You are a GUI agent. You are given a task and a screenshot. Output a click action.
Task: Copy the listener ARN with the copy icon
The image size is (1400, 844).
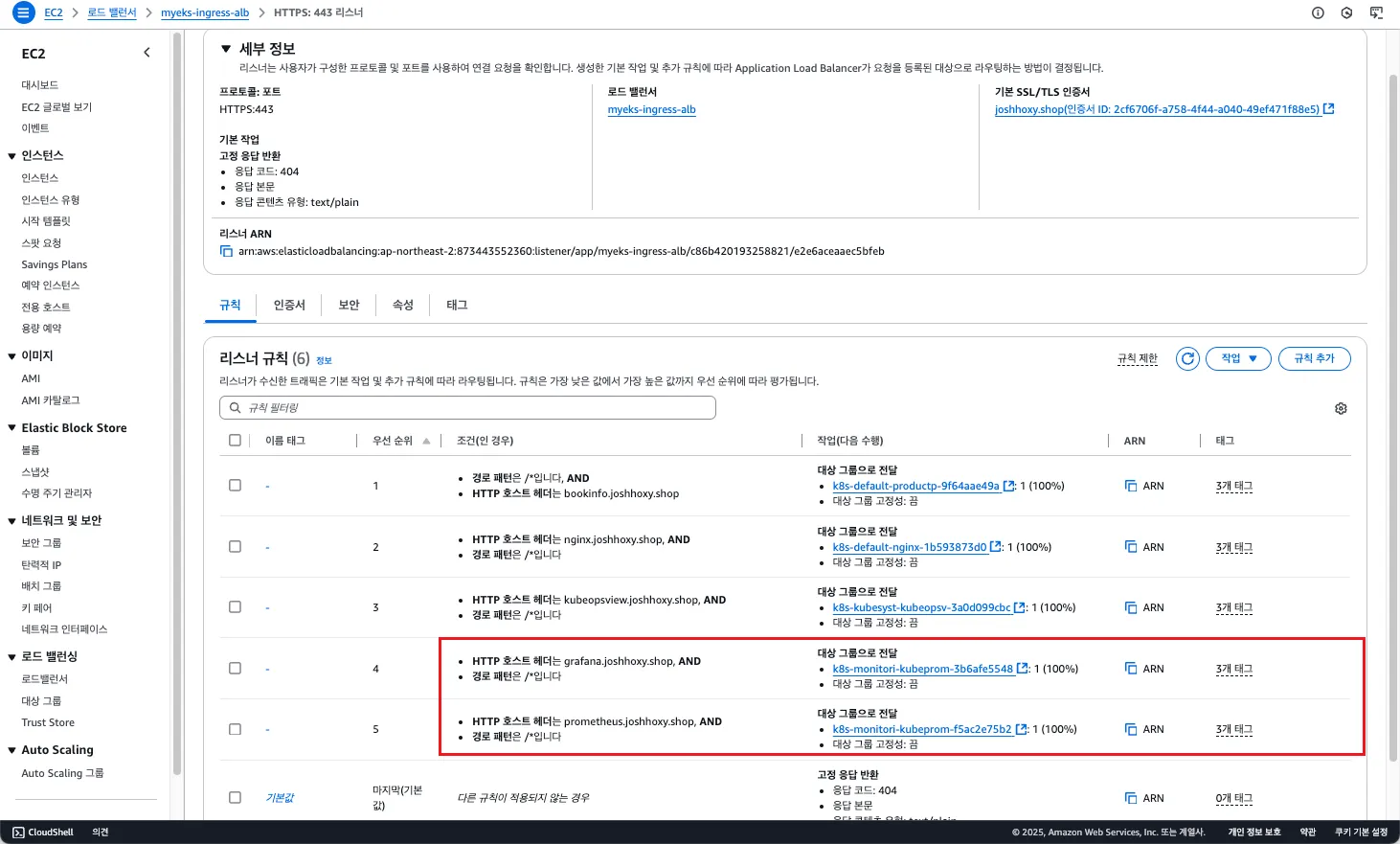(226, 251)
